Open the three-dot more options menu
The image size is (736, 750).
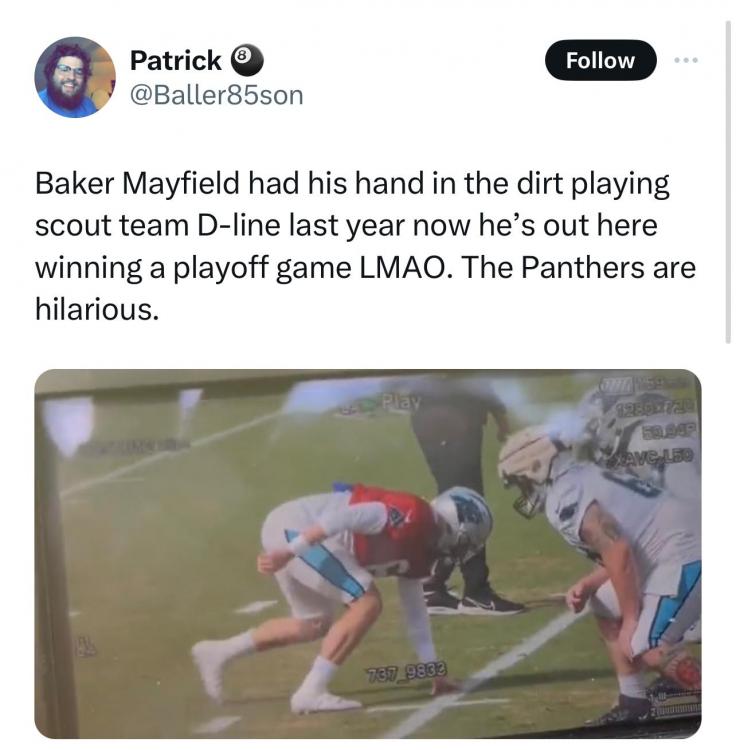pyautogui.click(x=684, y=60)
